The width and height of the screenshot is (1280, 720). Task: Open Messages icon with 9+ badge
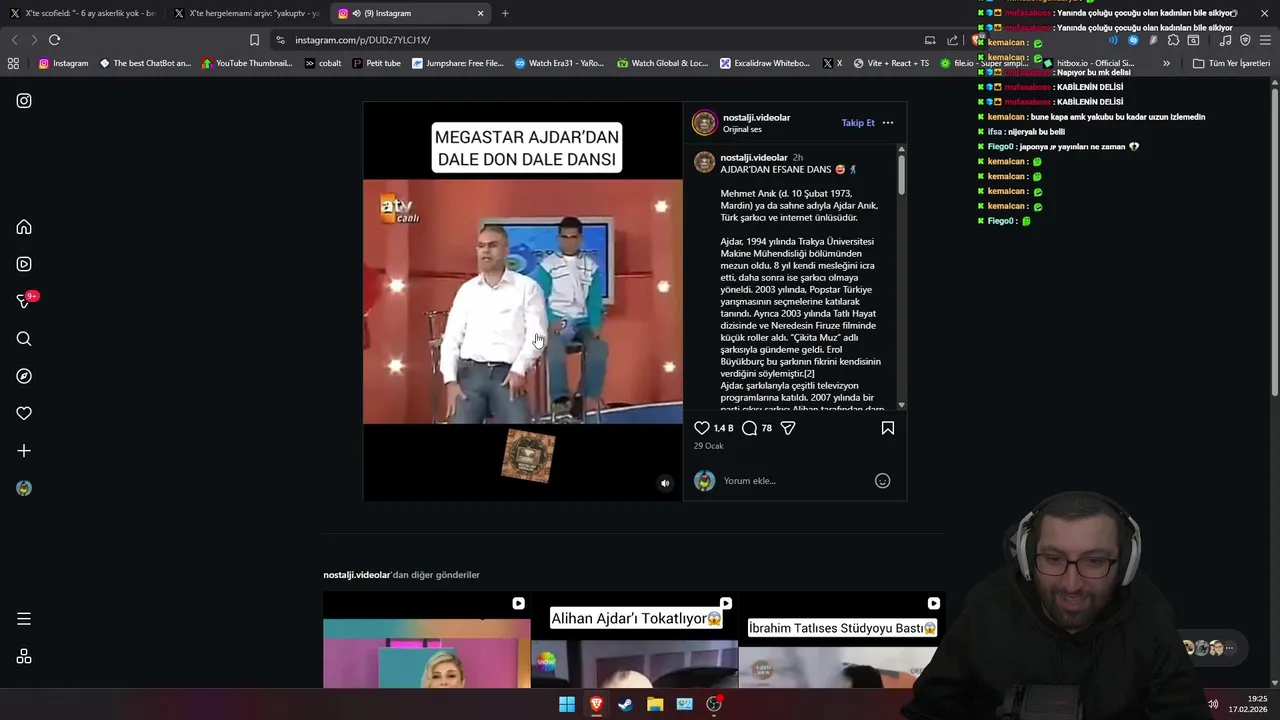point(26,300)
